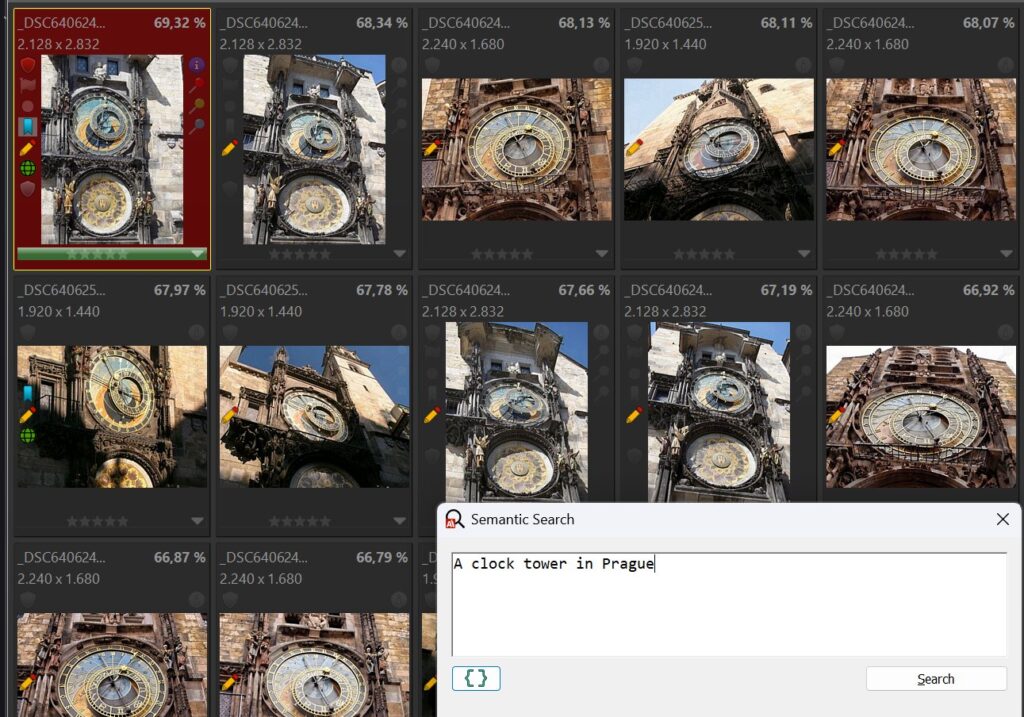Open the rating dropdown arrow on the 68,34 % thumbnail
Viewport: 1024px width, 717px height.
(400, 254)
